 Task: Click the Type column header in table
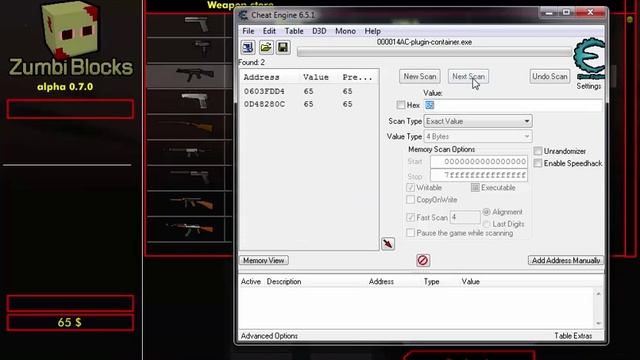click(x=431, y=282)
